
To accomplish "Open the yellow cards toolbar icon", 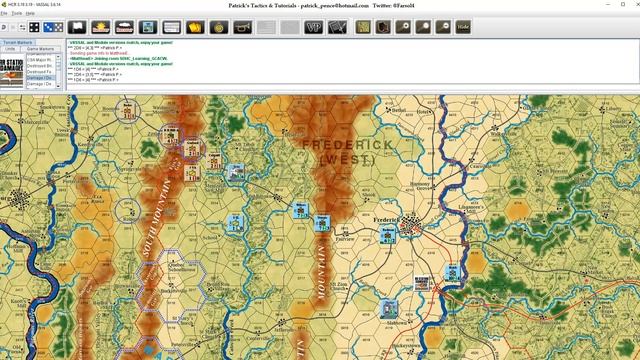I will (x=196, y=27).
